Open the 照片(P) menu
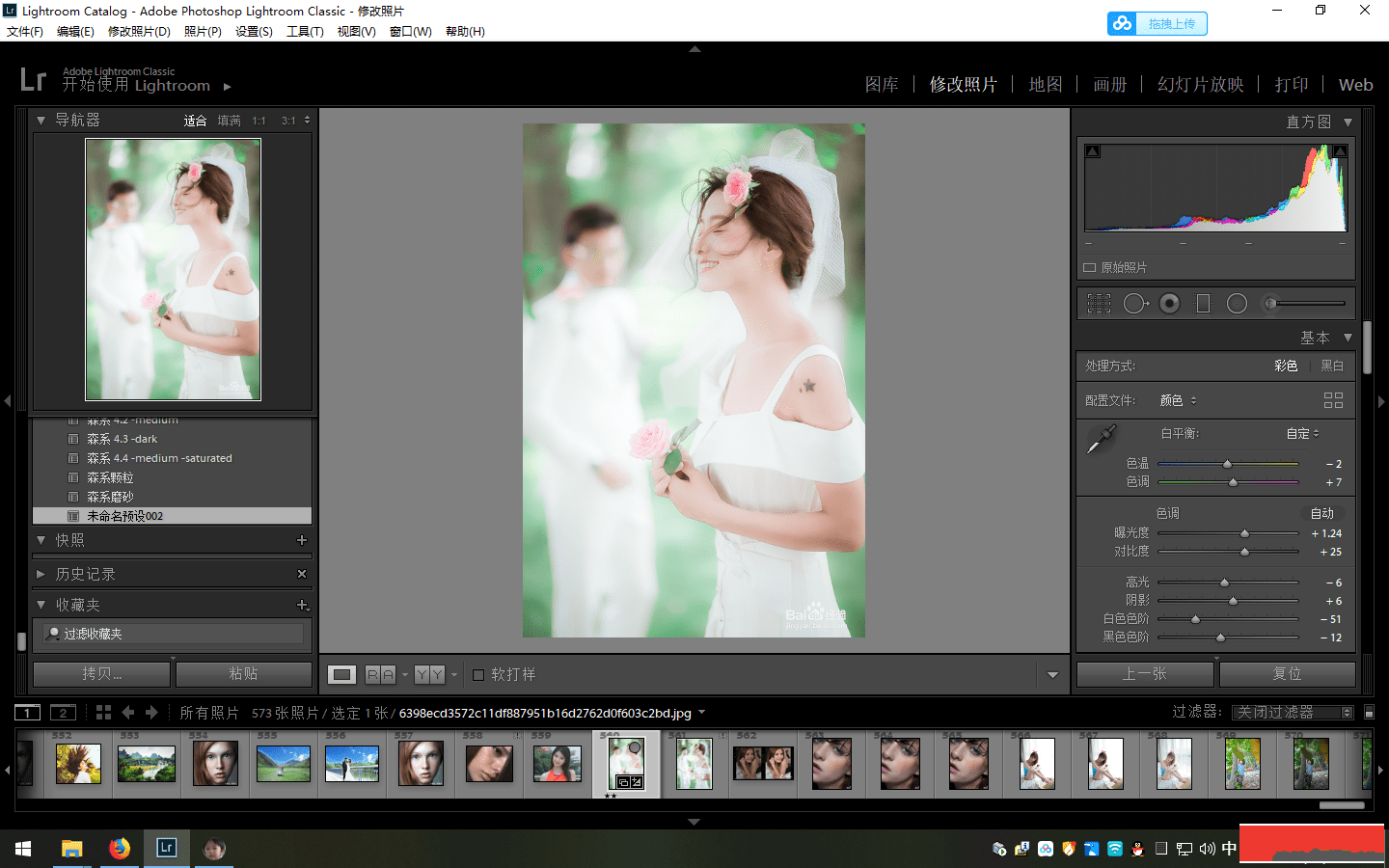Image resolution: width=1389 pixels, height=868 pixels. click(203, 32)
